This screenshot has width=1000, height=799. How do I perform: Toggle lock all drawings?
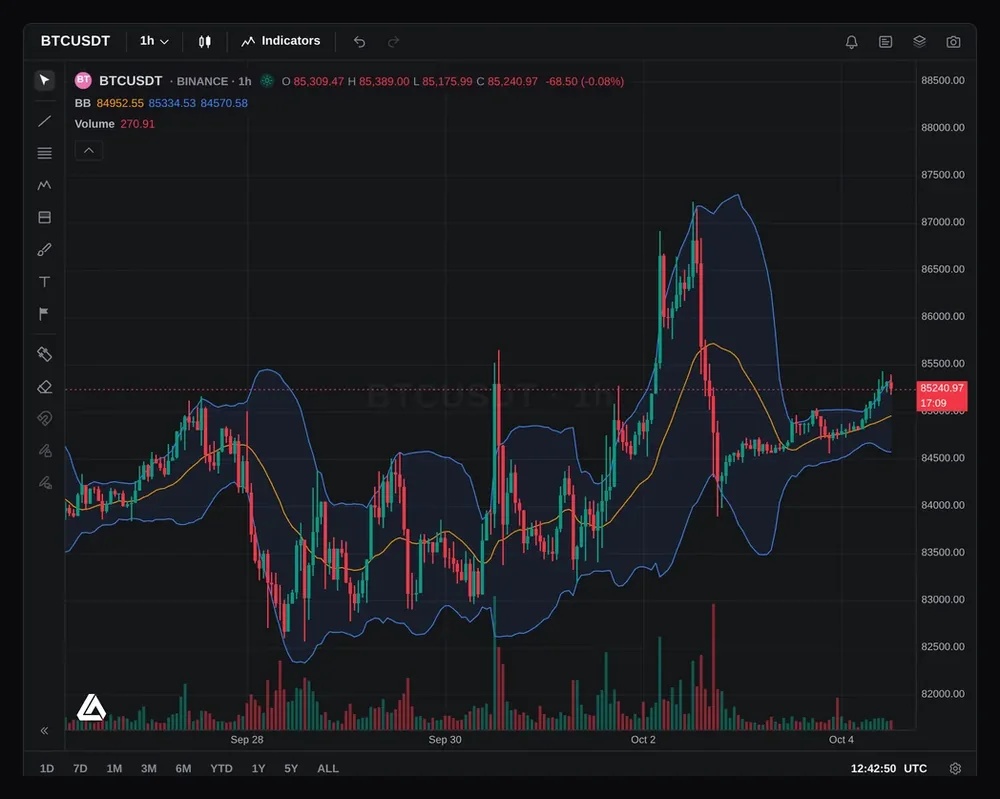[x=44, y=451]
